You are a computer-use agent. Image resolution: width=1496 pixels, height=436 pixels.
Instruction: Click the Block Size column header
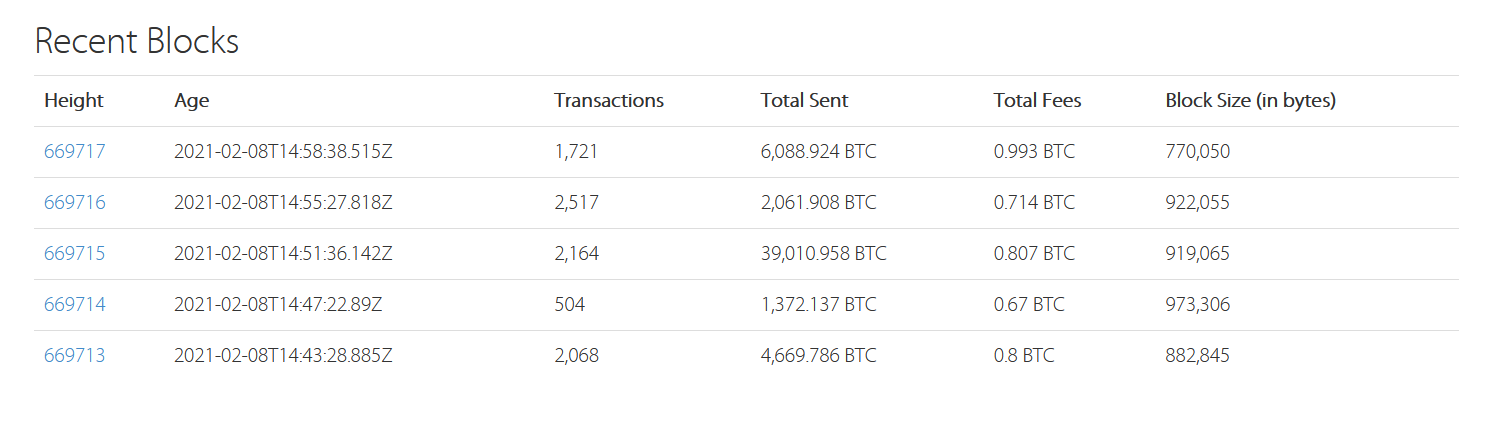tap(1251, 101)
